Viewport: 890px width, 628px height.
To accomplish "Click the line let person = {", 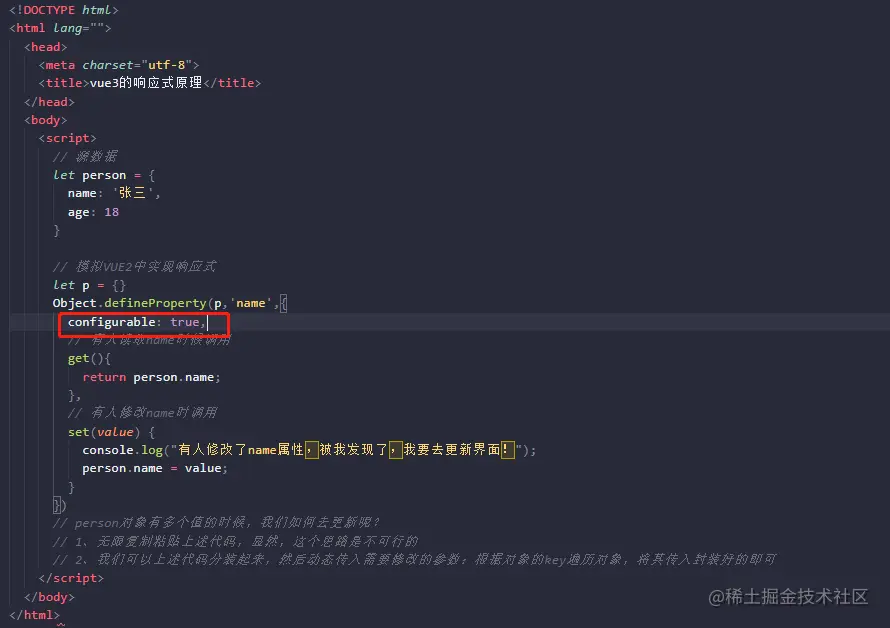I will (x=104, y=175).
